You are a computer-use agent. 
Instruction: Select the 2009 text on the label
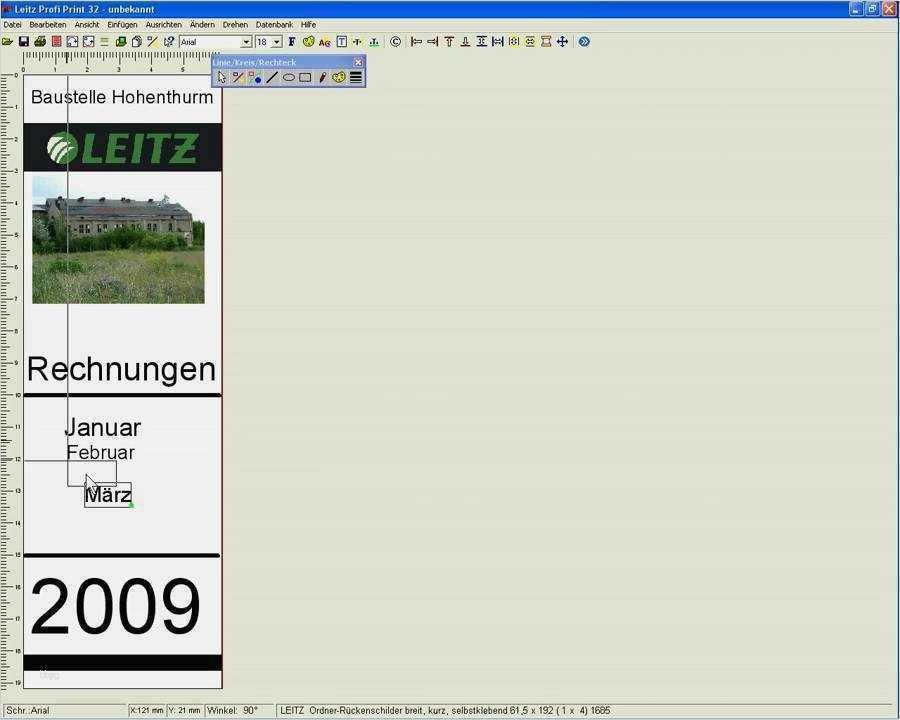[116, 603]
